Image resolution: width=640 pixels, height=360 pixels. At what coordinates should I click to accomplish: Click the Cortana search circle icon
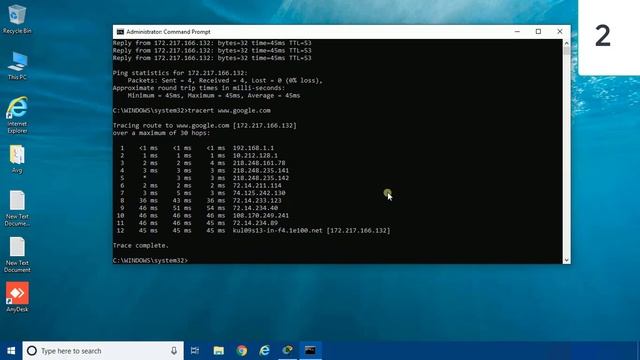point(32,351)
